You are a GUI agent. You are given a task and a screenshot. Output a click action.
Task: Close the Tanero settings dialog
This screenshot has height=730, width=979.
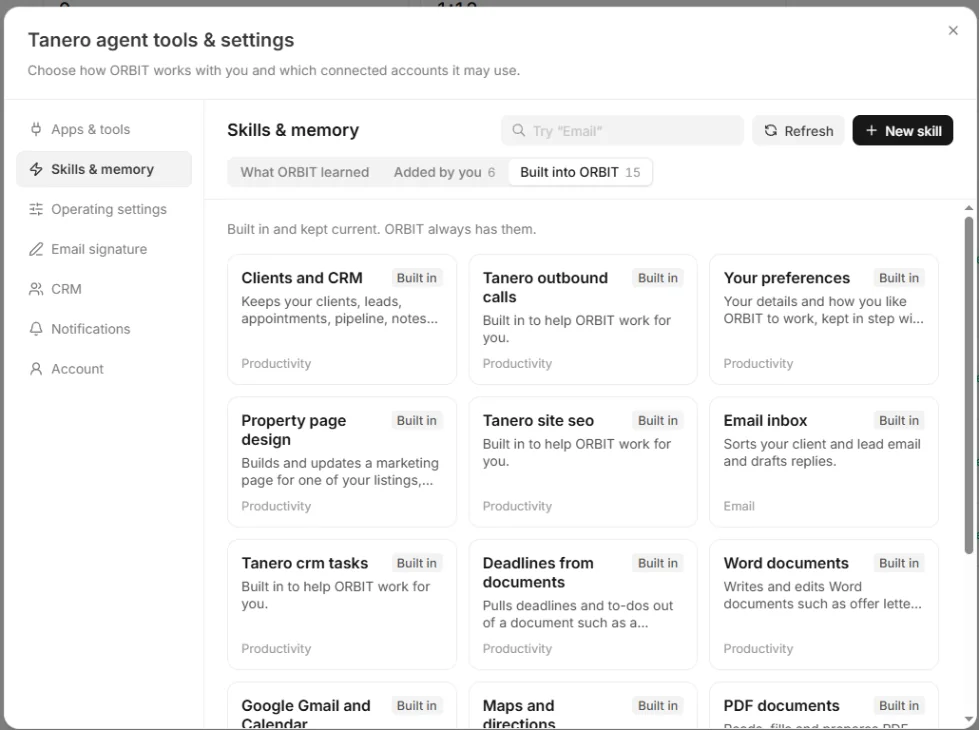pyautogui.click(x=953, y=31)
